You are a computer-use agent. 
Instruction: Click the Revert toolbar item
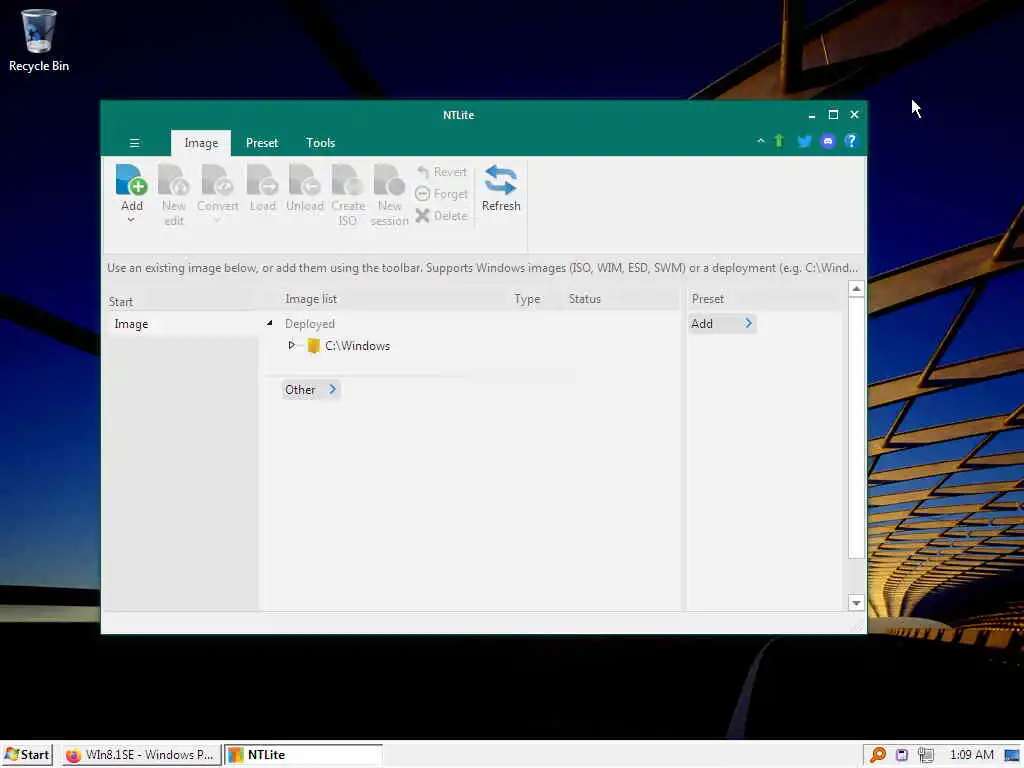[x=442, y=172]
